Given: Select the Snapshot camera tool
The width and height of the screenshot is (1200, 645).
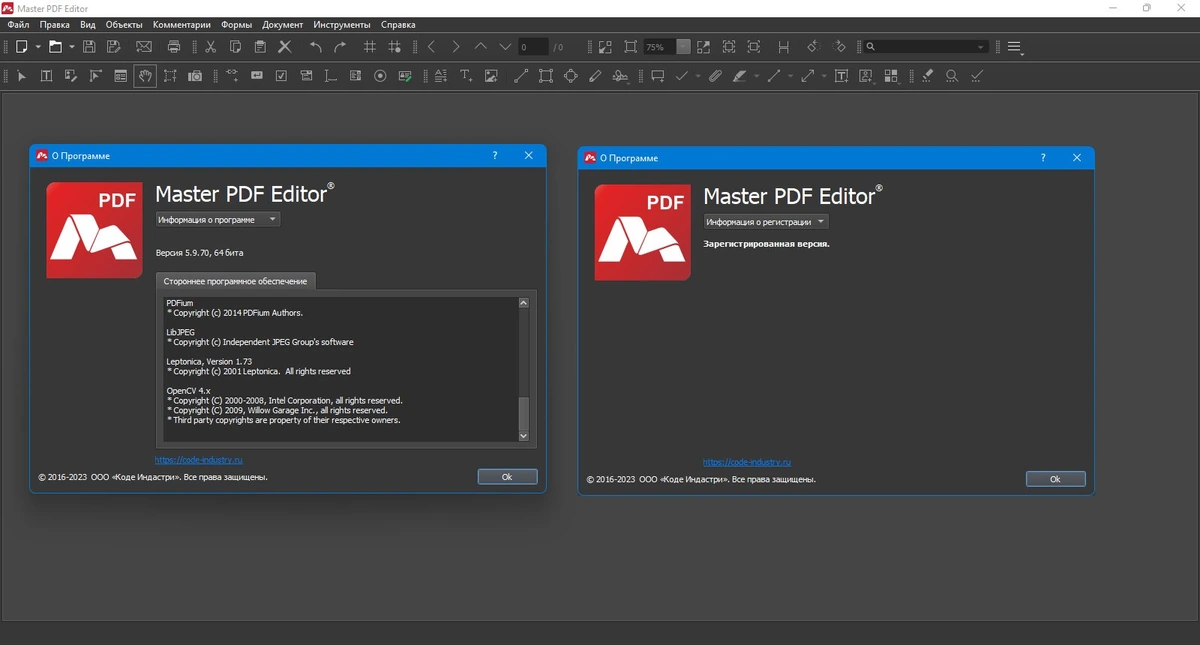Looking at the screenshot, I should pos(195,76).
